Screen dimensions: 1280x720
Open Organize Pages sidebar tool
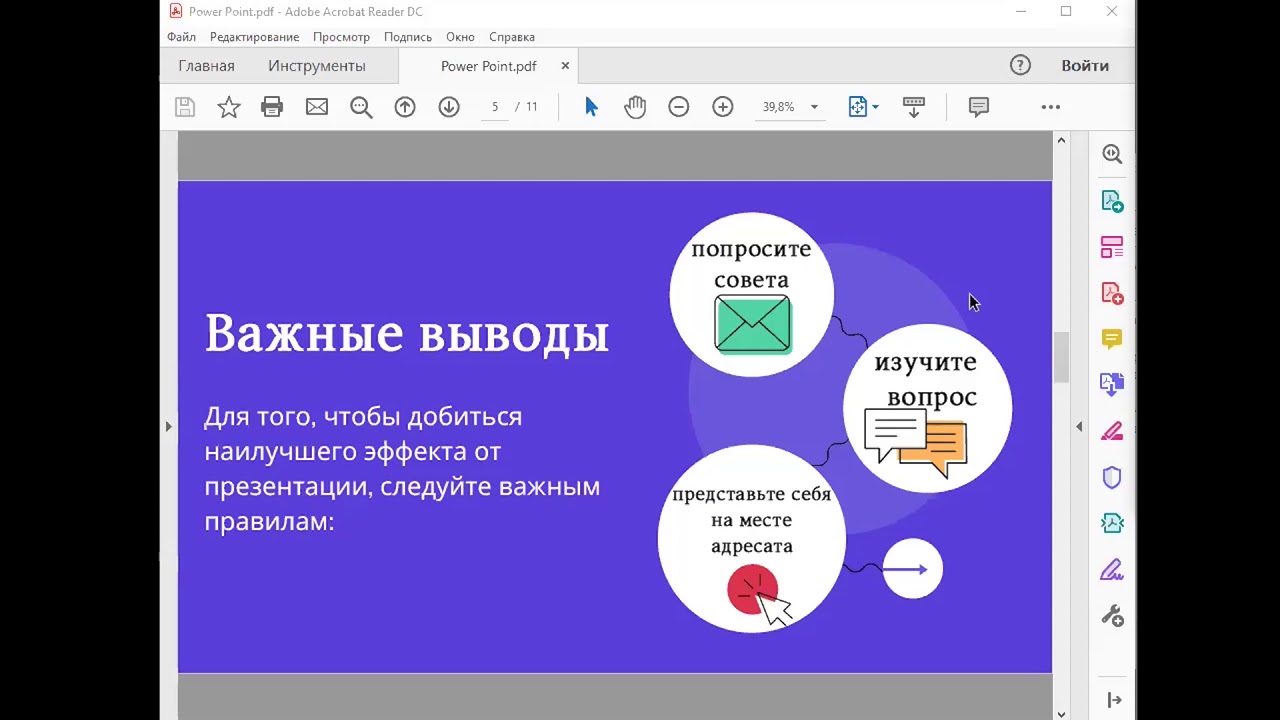1112,247
